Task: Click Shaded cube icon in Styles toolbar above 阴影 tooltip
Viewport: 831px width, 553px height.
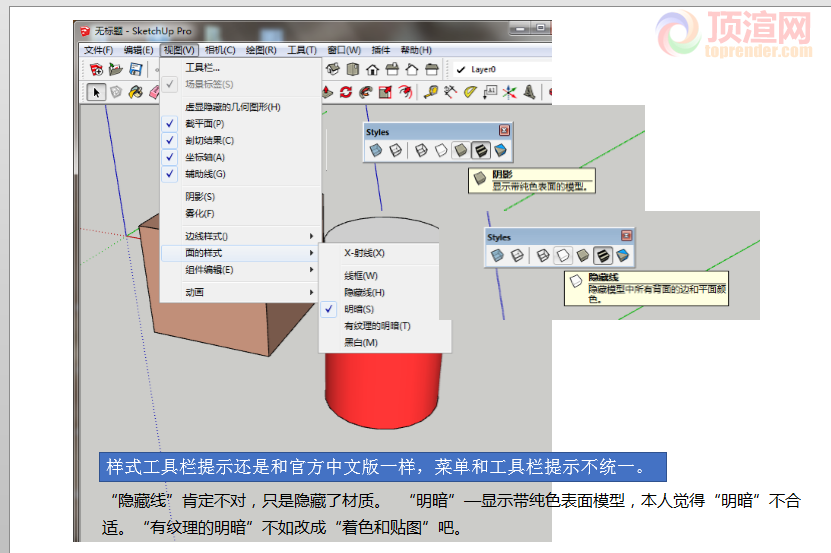Action: (461, 151)
